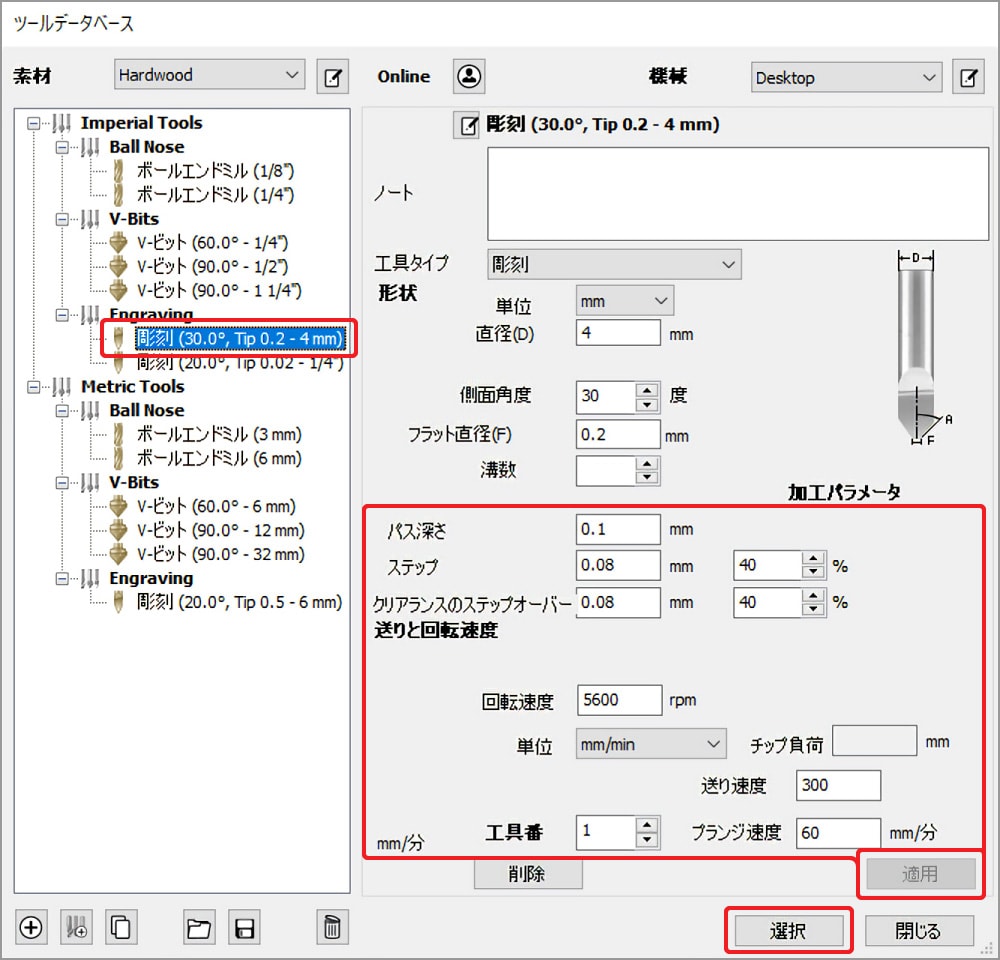Collapse the Imperial Tools tree node
The width and height of the screenshot is (1000, 960).
[x=37, y=123]
